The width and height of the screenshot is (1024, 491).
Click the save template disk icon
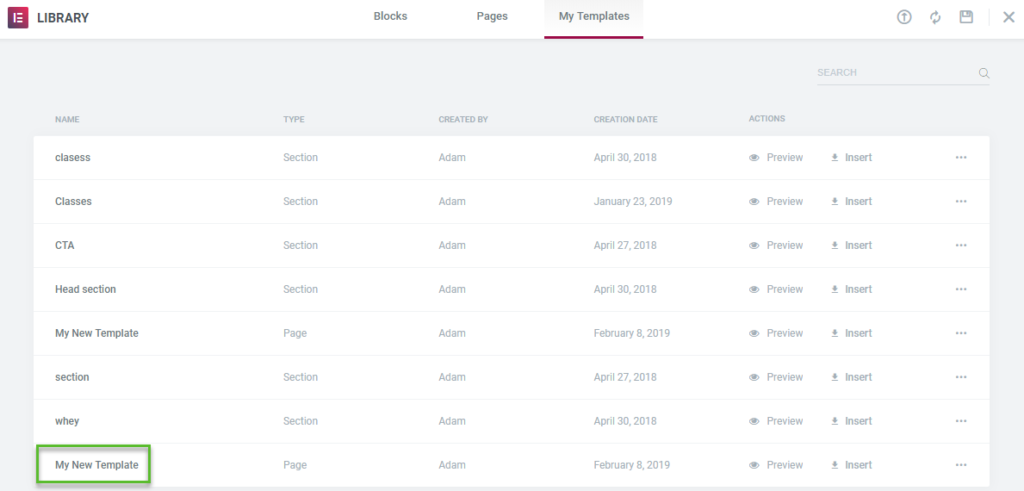coord(967,17)
